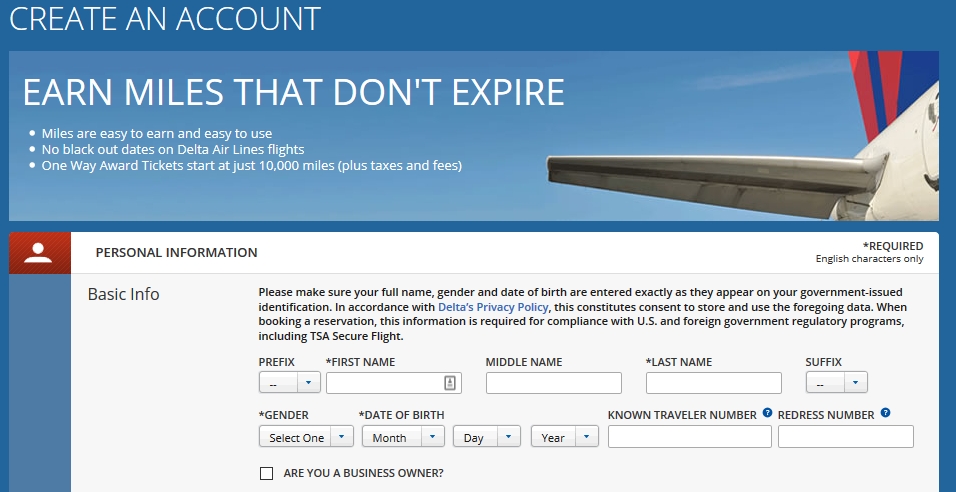
Task: Focus the Middle Name input field
Action: click(554, 383)
